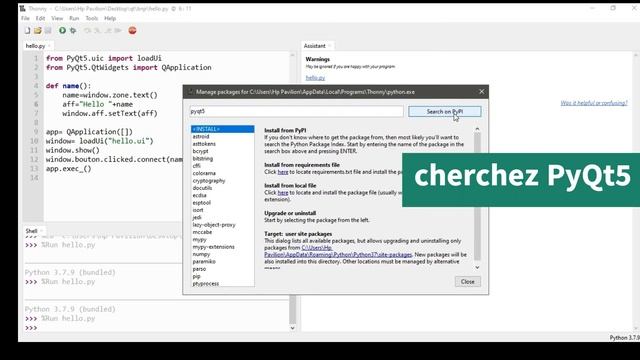Click the Save file toolbar icon
Viewport: 640px width, 360px height.
coord(48,31)
